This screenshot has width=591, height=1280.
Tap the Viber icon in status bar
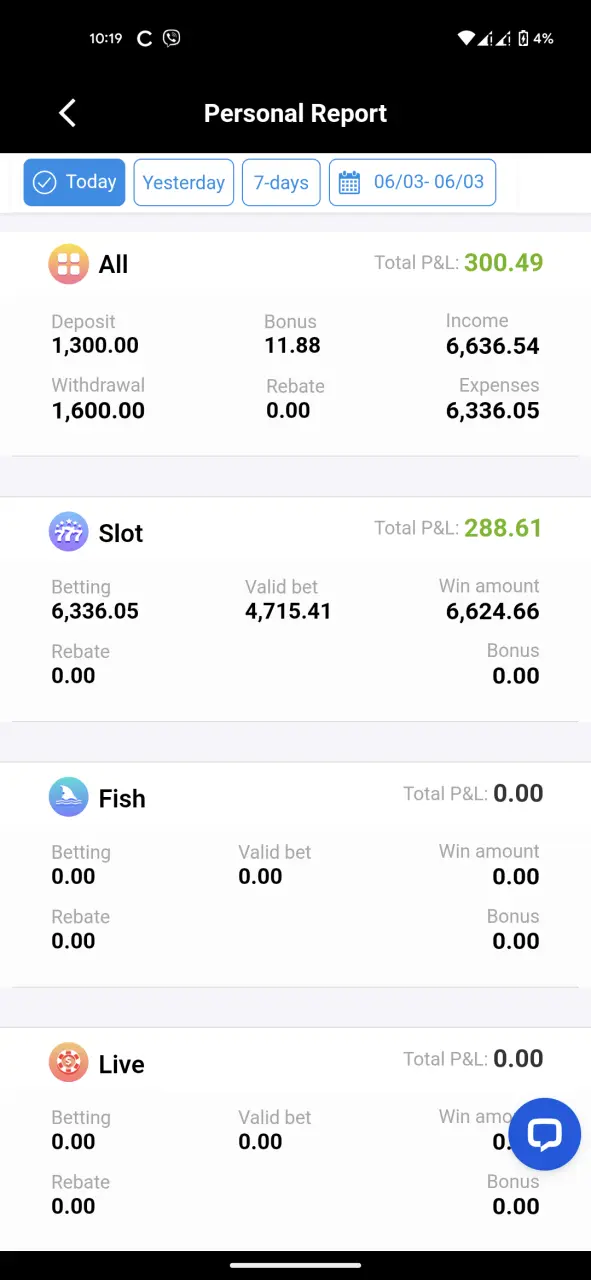[171, 38]
